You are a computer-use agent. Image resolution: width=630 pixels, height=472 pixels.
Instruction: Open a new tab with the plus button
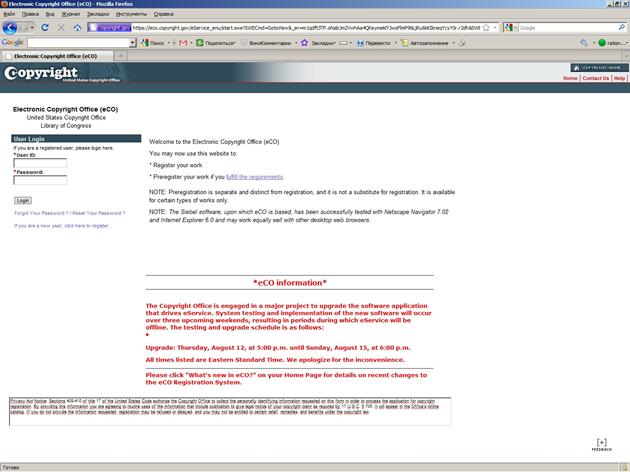pyautogui.click(x=121, y=56)
